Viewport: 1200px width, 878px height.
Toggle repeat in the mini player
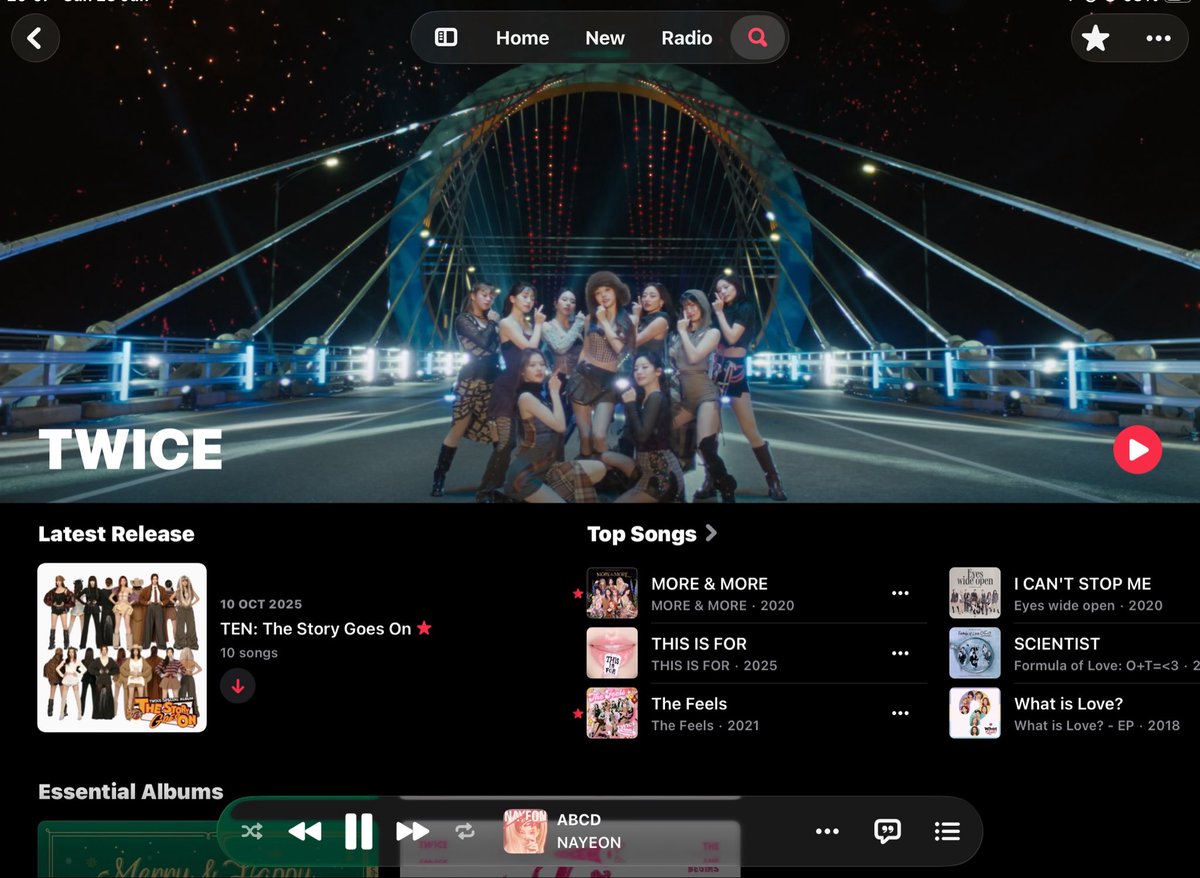pyautogui.click(x=465, y=831)
